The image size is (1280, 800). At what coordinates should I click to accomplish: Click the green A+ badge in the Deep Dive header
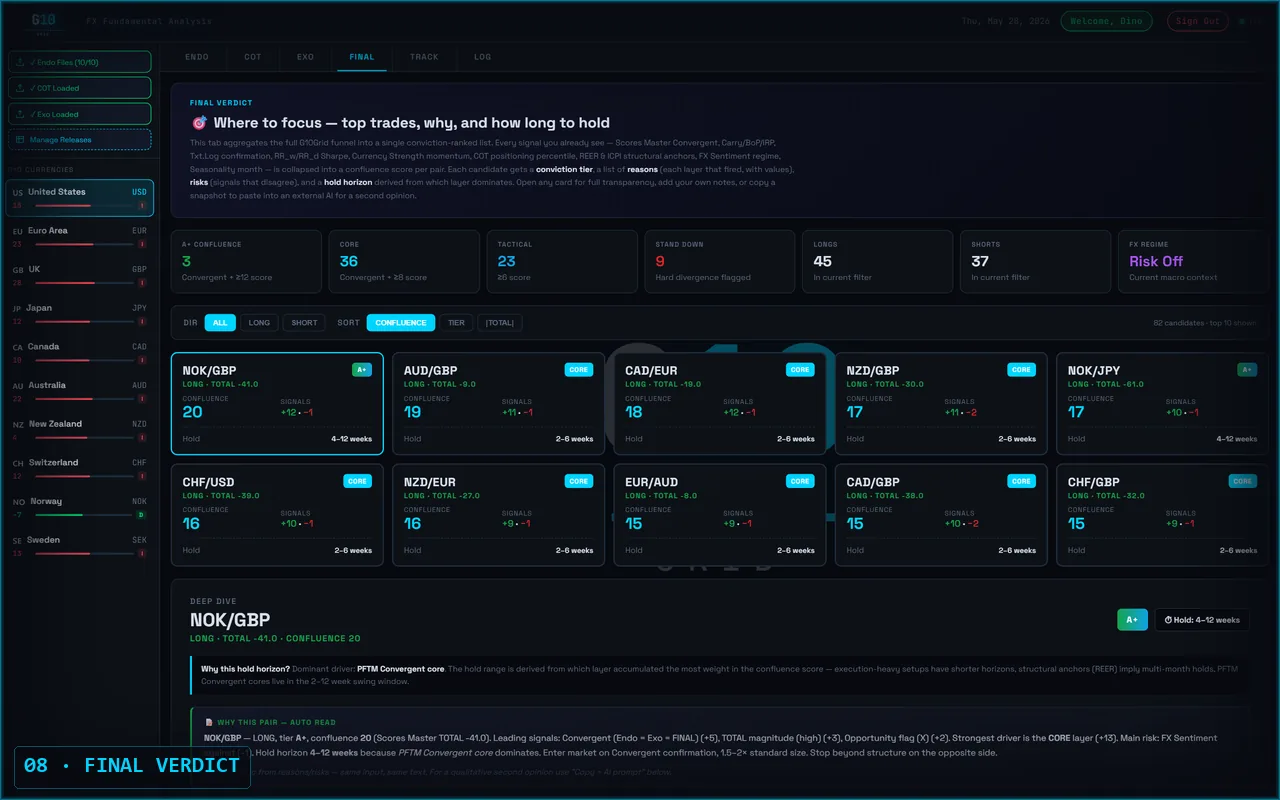(1132, 620)
